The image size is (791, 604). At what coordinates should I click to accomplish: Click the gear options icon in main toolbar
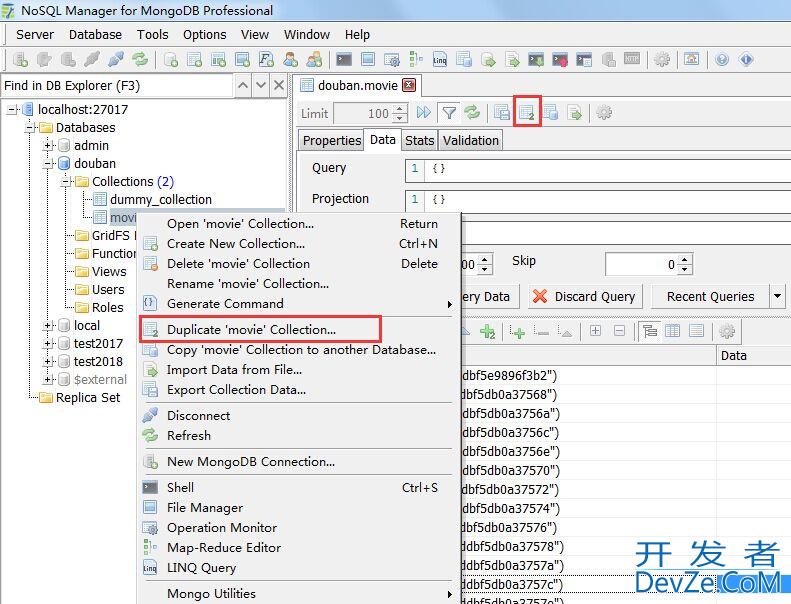662,60
